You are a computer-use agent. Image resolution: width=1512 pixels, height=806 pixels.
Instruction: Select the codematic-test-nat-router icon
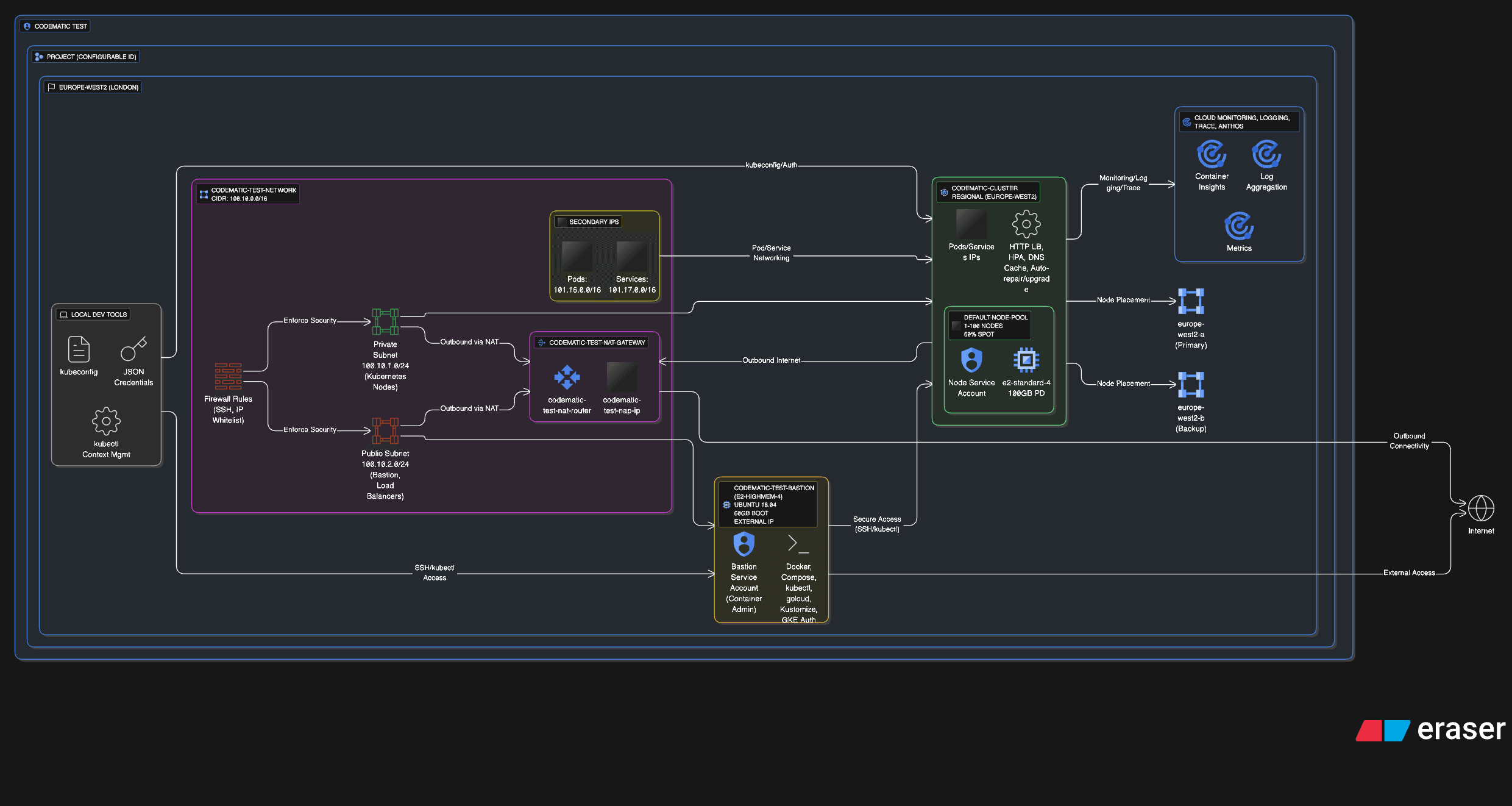[567, 377]
